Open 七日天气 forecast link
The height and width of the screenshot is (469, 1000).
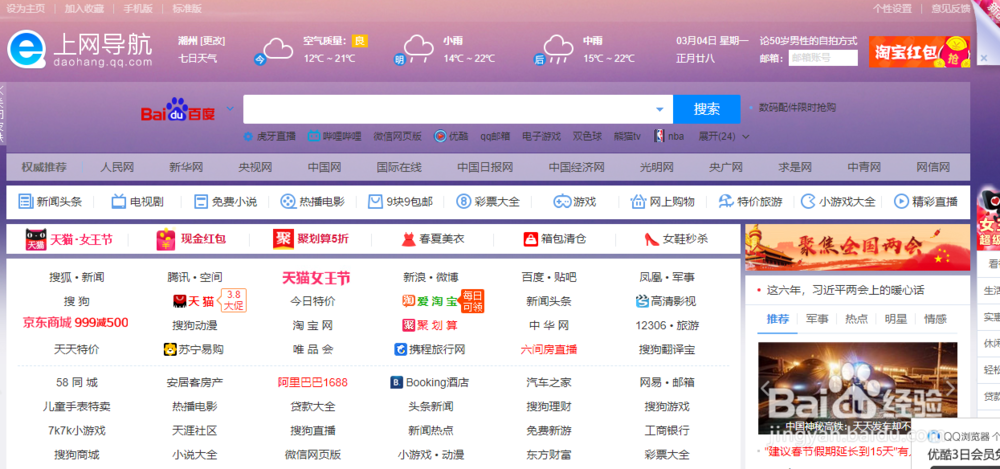pos(198,58)
